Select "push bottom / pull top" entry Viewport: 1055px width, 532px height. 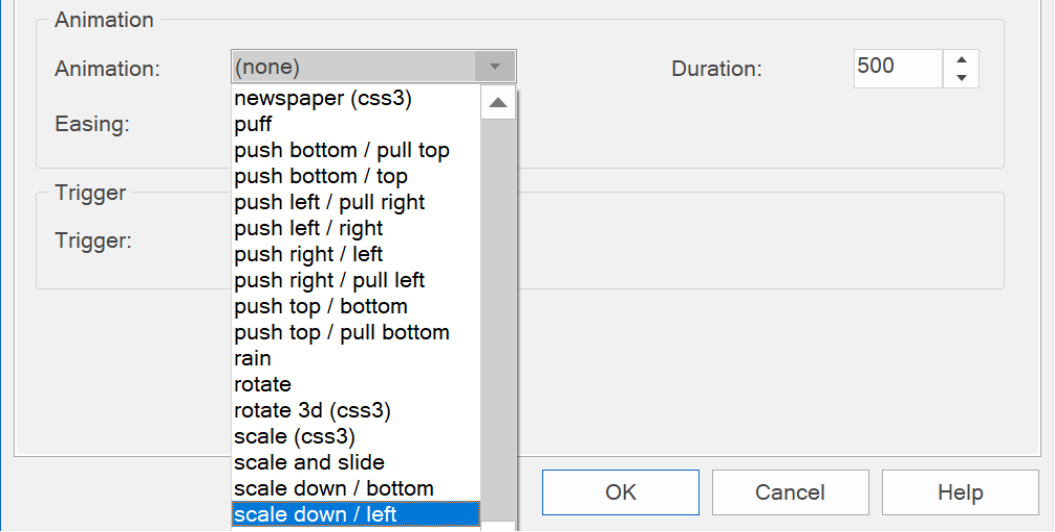[356, 151]
